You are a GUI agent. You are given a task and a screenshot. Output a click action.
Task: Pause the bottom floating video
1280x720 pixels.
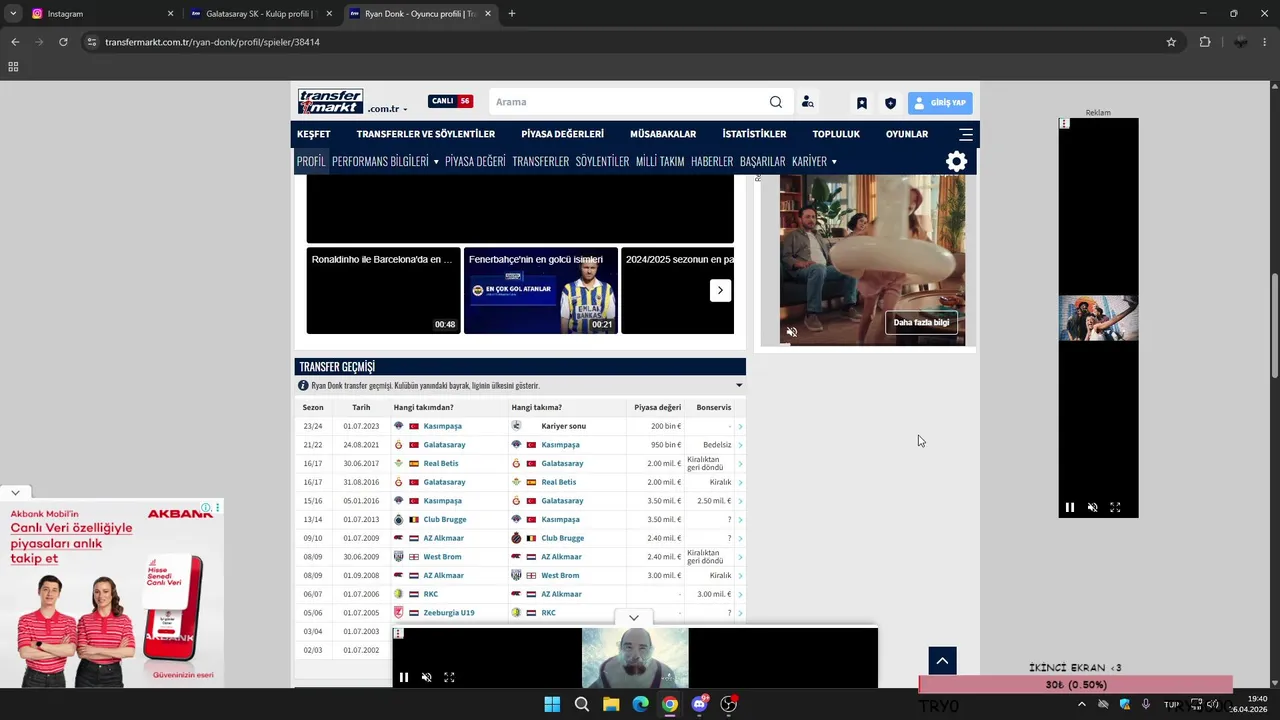404,677
